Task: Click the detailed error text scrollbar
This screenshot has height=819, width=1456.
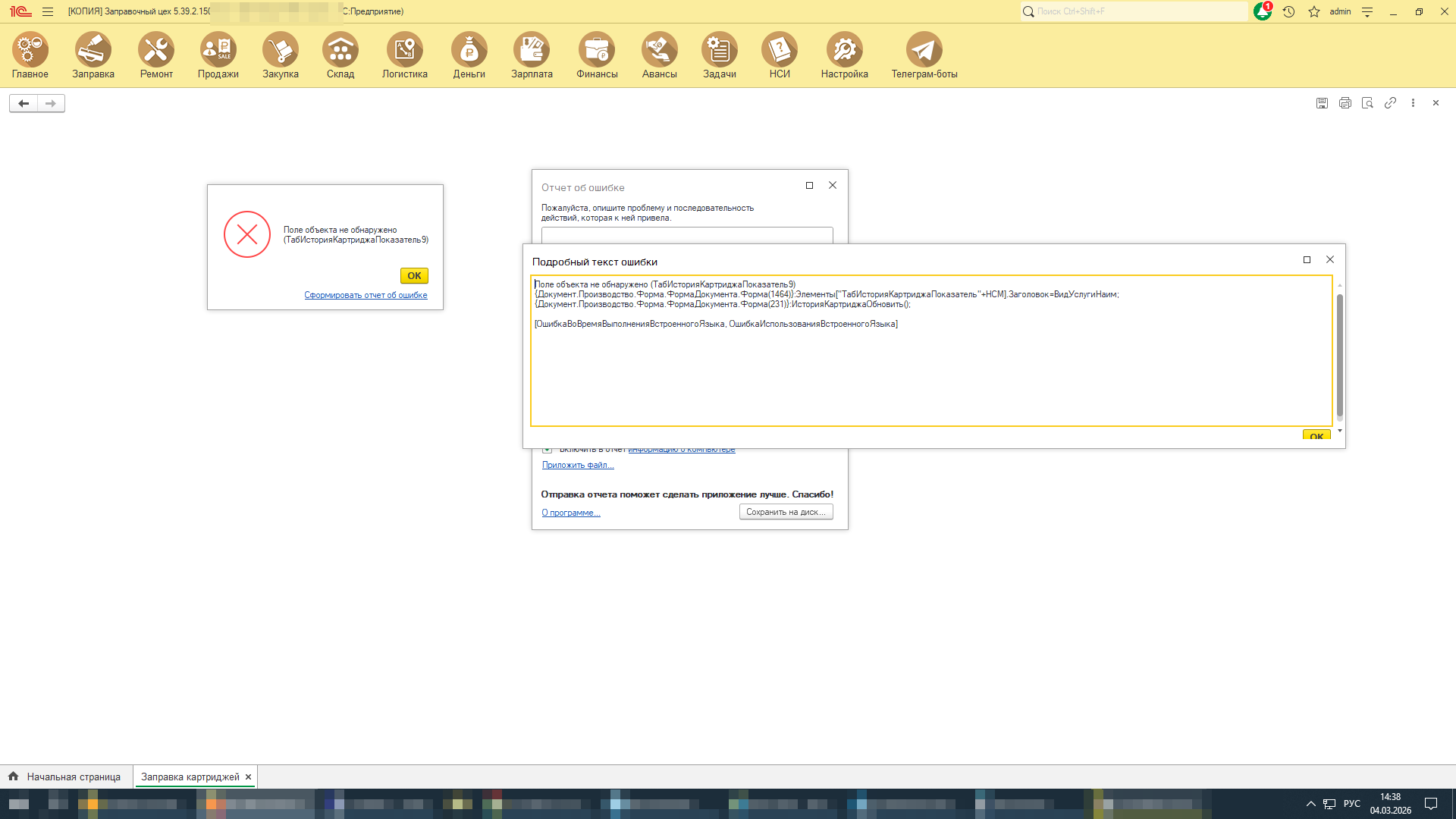Action: (1339, 355)
